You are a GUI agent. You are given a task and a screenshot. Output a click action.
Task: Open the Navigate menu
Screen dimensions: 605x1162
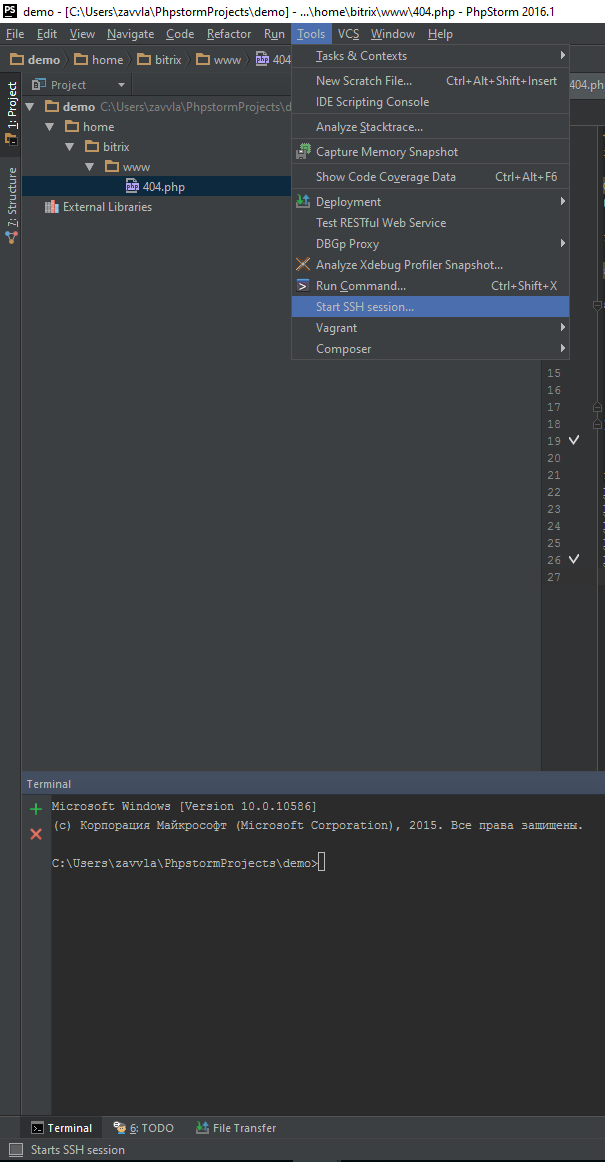[130, 34]
